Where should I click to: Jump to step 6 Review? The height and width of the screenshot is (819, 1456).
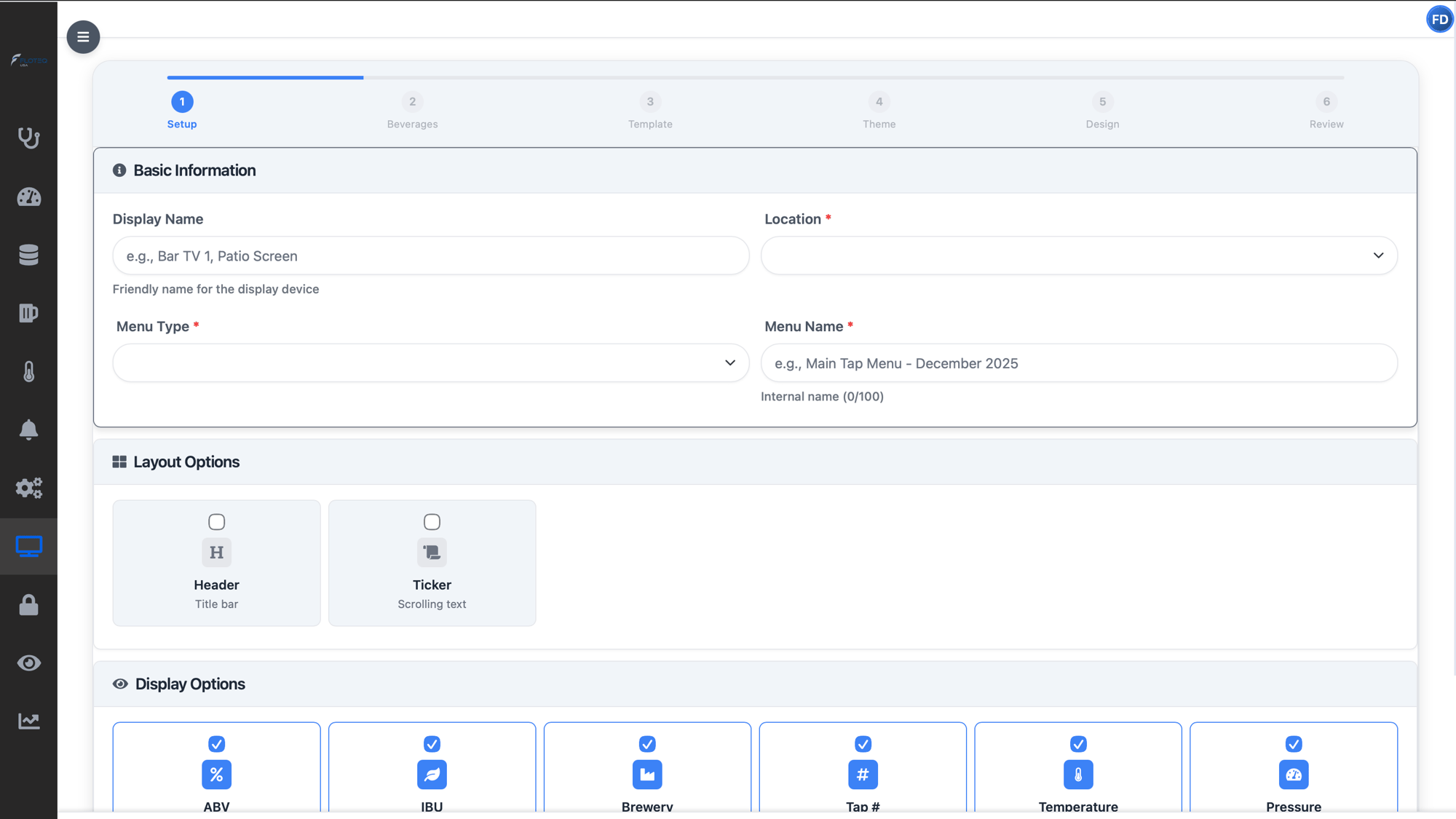1326,102
